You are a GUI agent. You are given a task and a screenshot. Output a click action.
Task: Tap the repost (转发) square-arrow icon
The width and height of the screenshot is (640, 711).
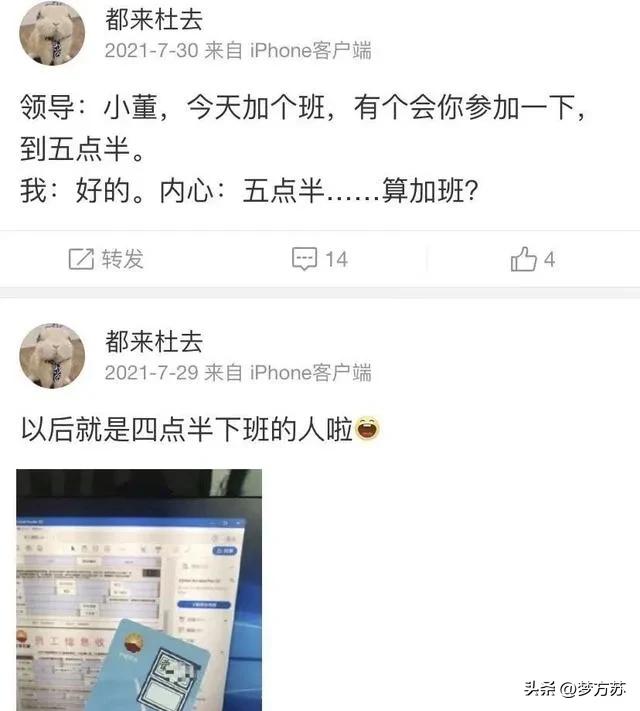81,259
